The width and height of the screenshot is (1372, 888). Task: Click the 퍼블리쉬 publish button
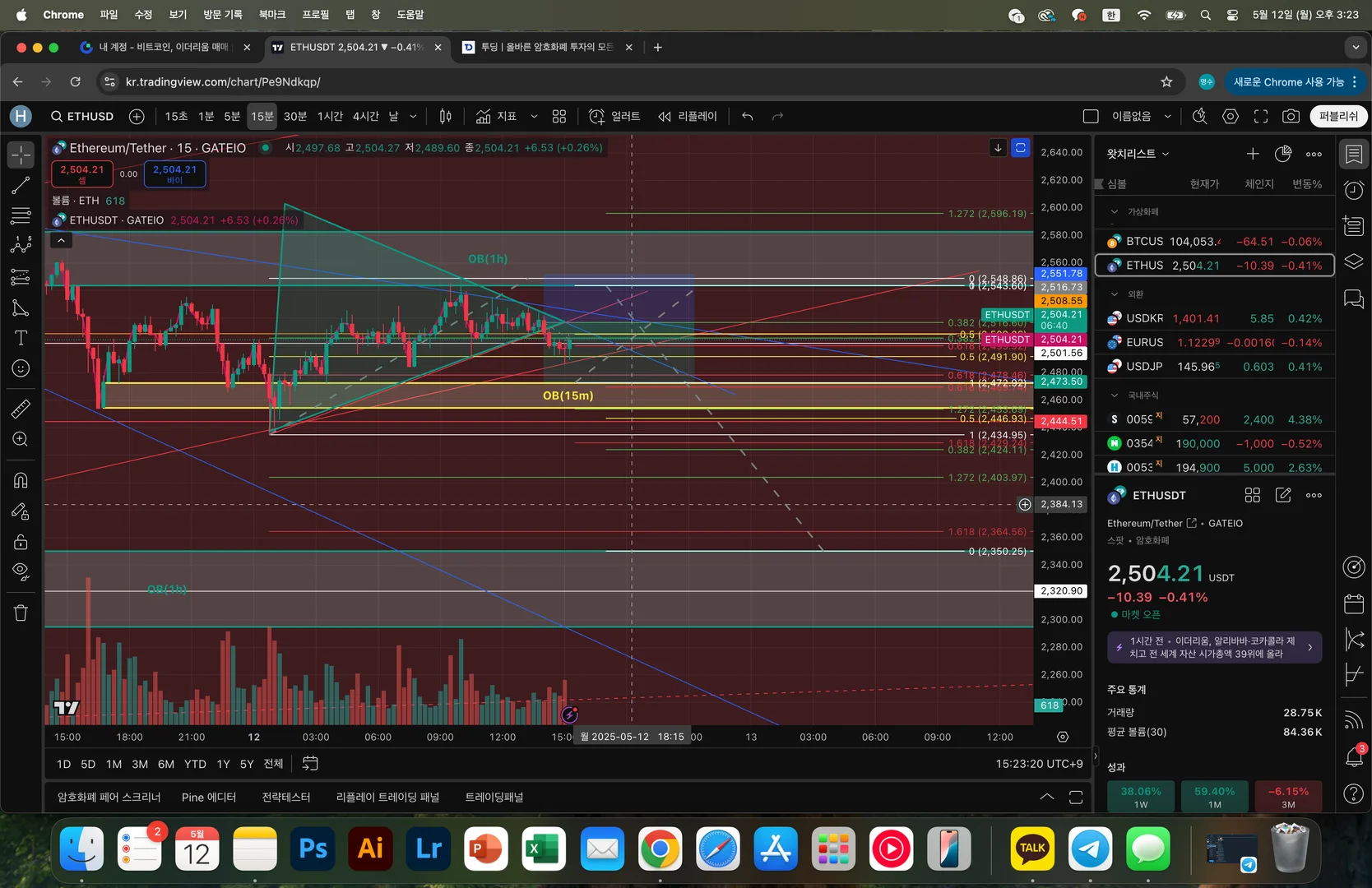1338,117
